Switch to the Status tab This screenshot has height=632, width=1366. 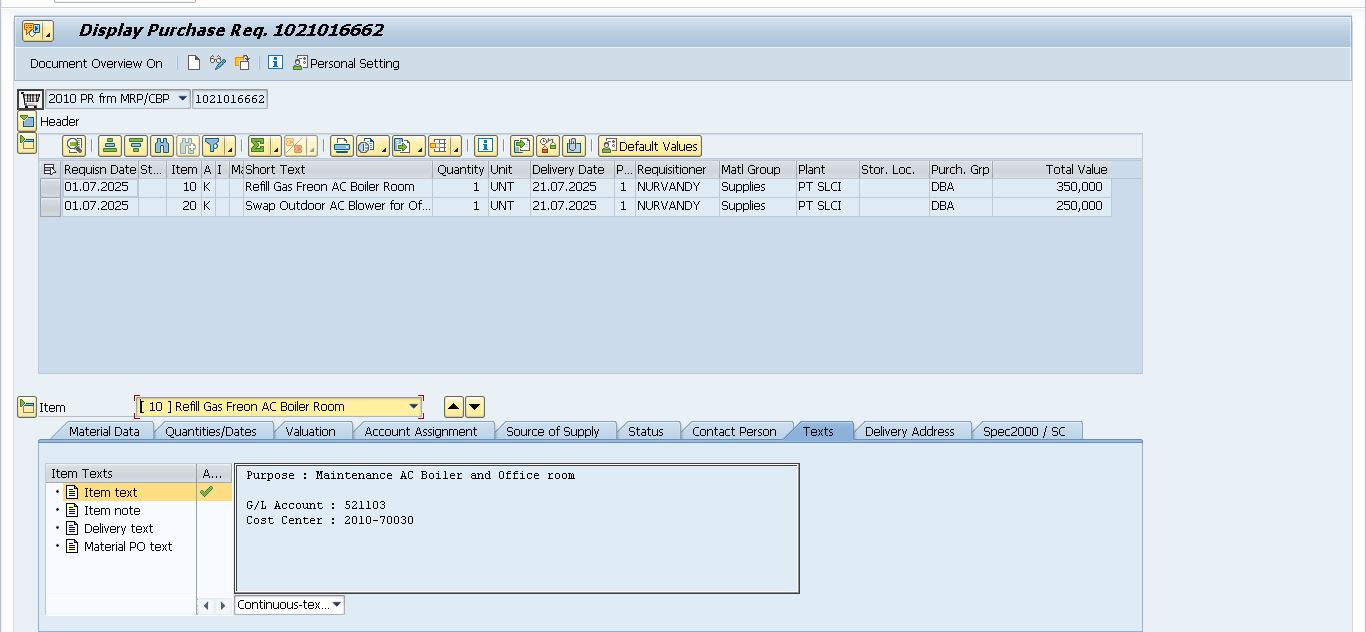tap(646, 431)
